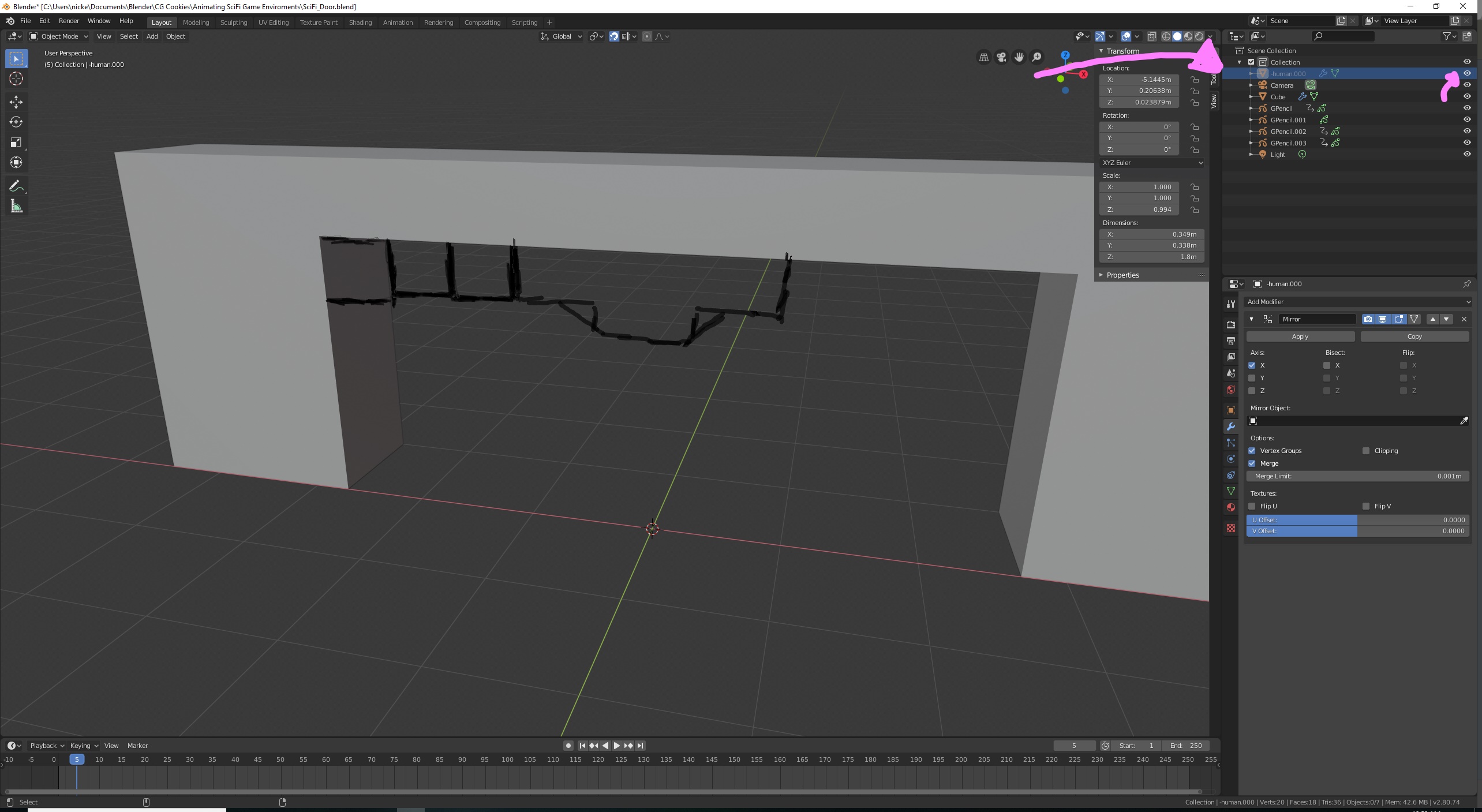Viewport: 1482px width, 812px height.
Task: Click the Apply modifier button
Action: click(x=1300, y=336)
